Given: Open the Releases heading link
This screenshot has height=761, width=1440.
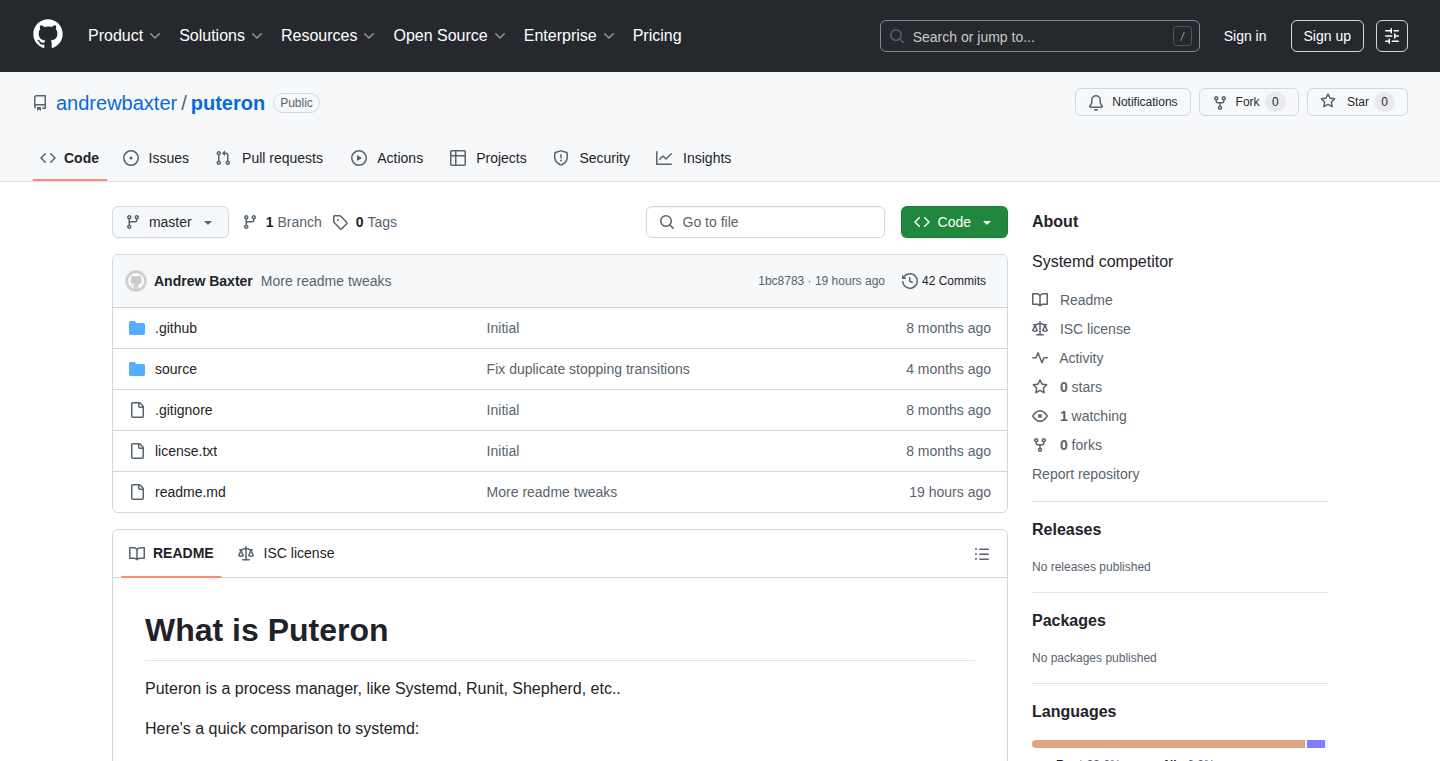Looking at the screenshot, I should click(1066, 529).
